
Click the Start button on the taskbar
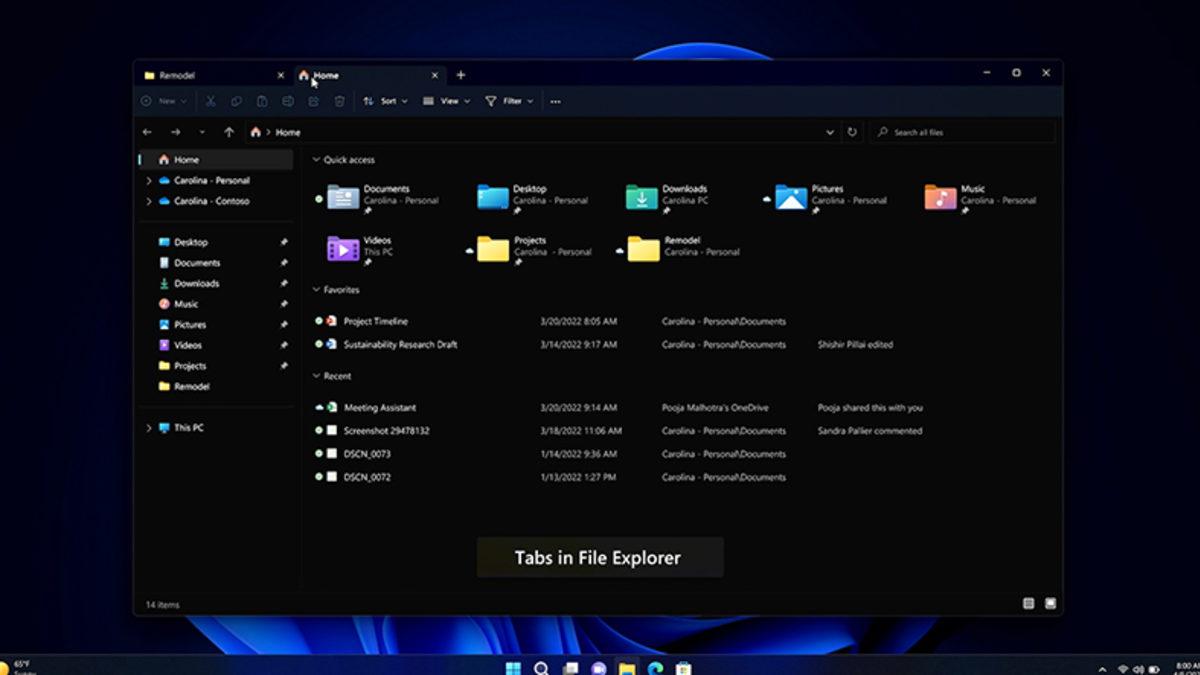click(513, 666)
